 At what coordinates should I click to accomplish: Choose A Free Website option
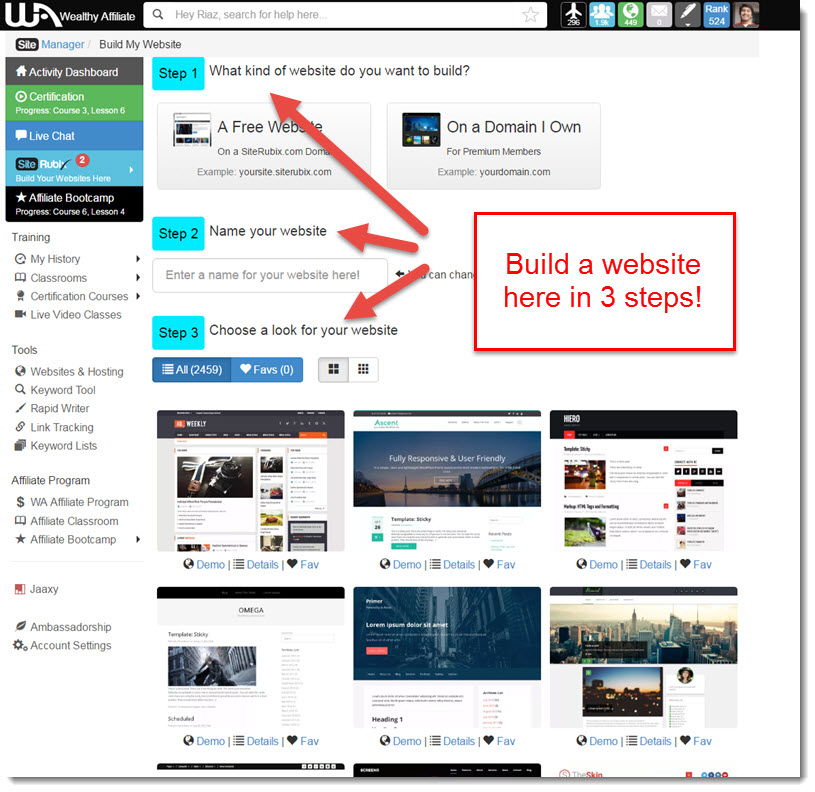click(264, 146)
